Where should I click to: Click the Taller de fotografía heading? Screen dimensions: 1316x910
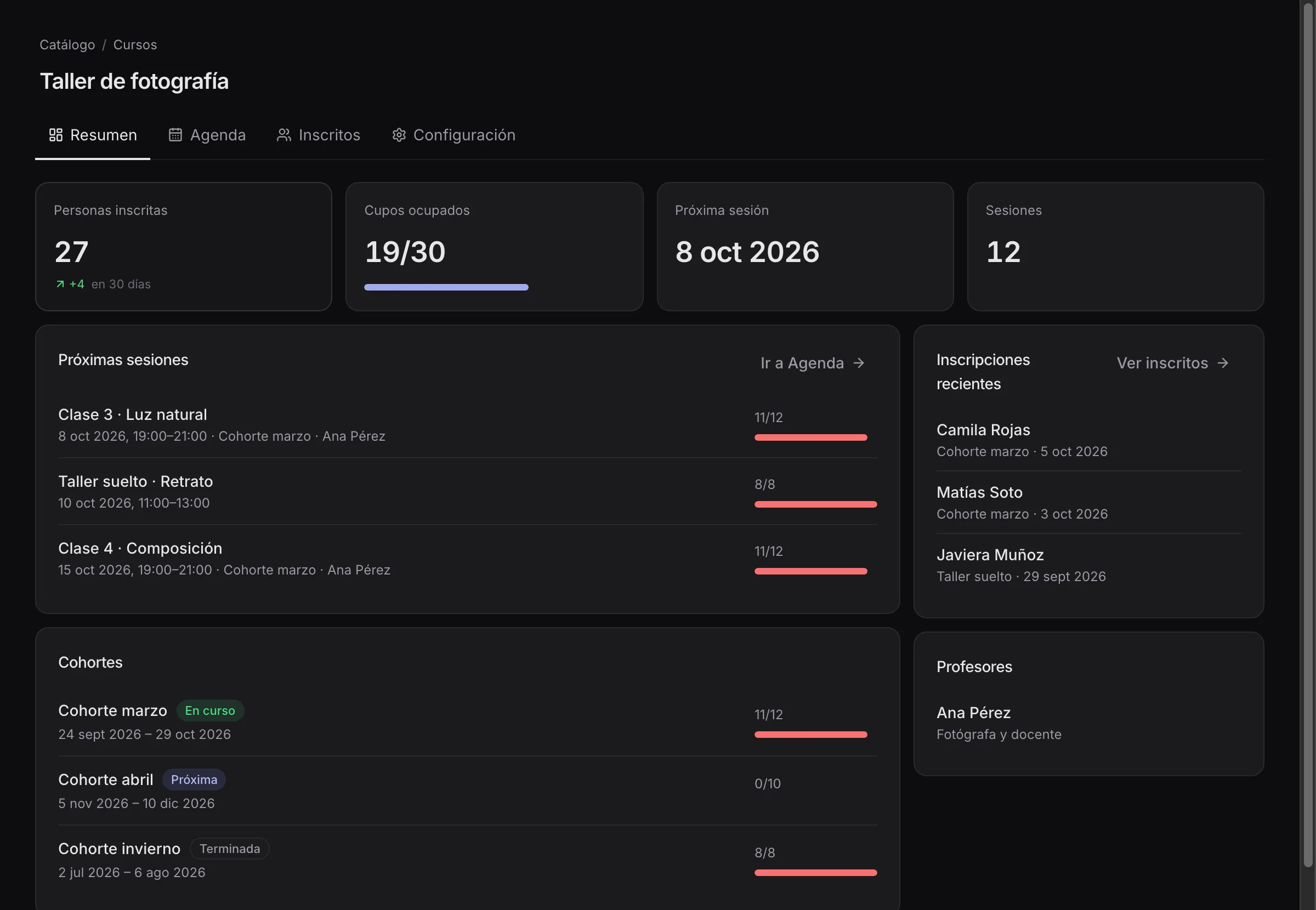pyautogui.click(x=134, y=82)
